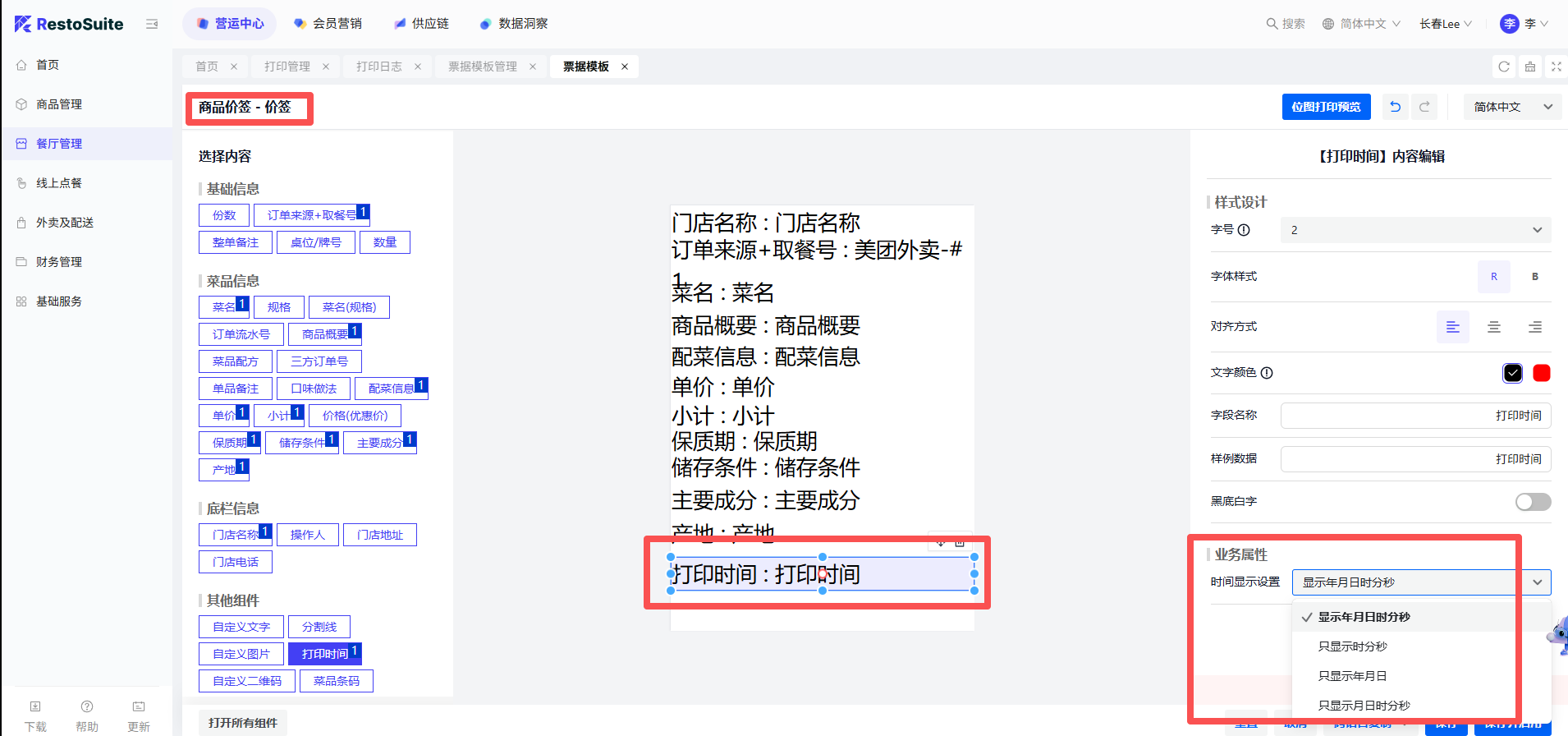This screenshot has height=736, width=1568.
Task: Choose 只显示年月日 from dropdown list
Action: (x=1352, y=676)
